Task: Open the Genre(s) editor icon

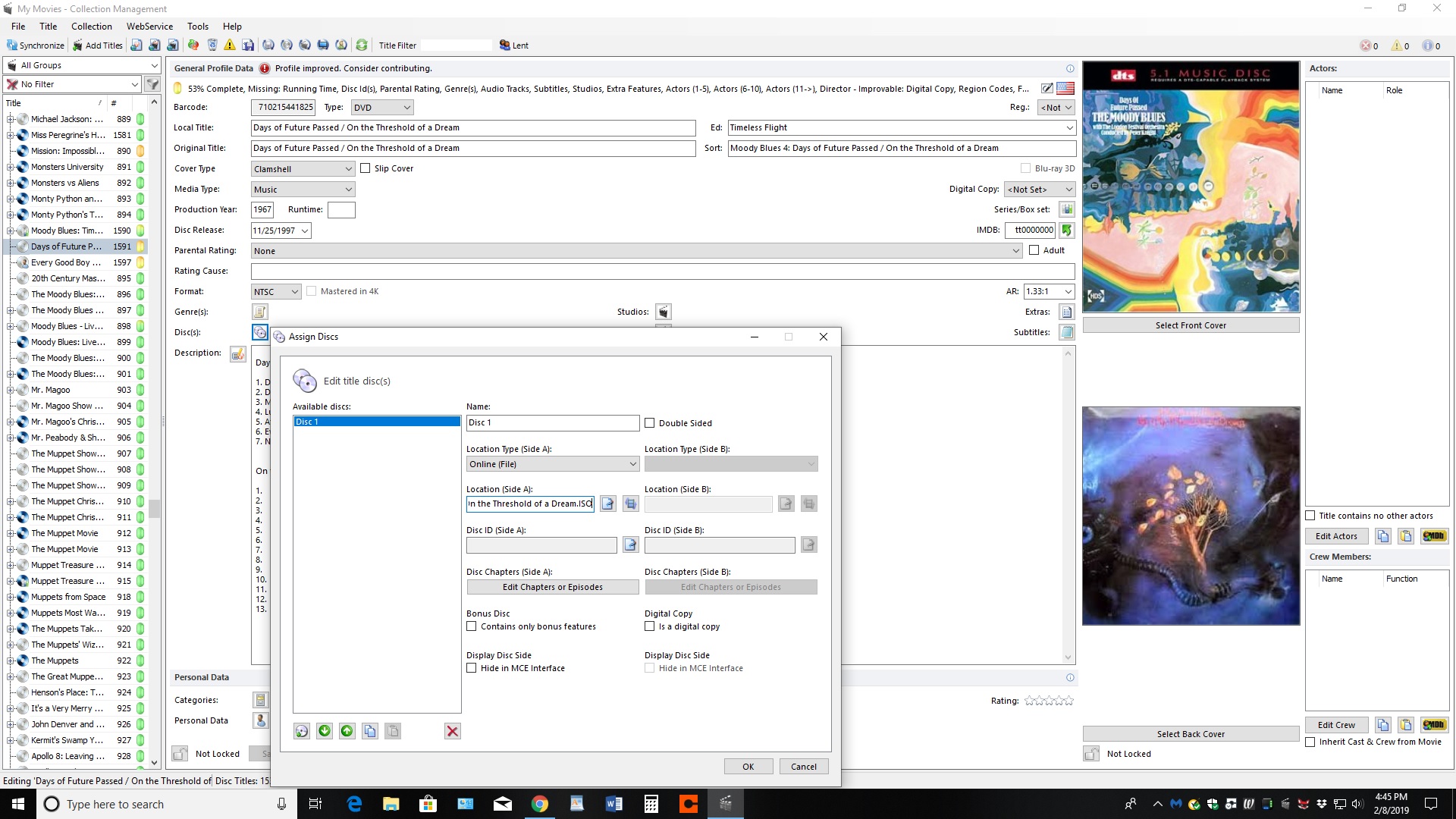Action: click(x=259, y=312)
